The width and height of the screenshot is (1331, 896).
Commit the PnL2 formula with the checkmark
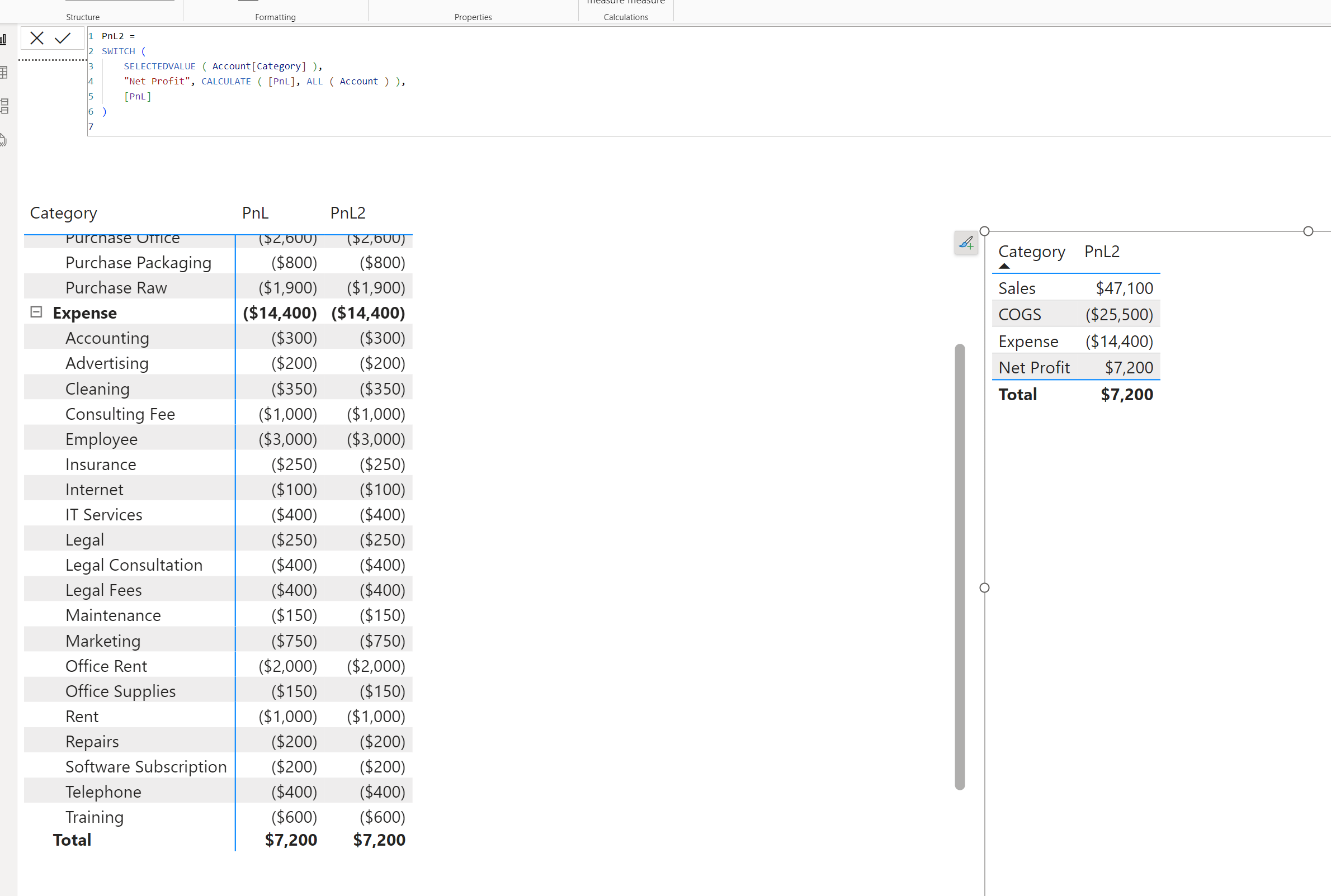[62, 38]
